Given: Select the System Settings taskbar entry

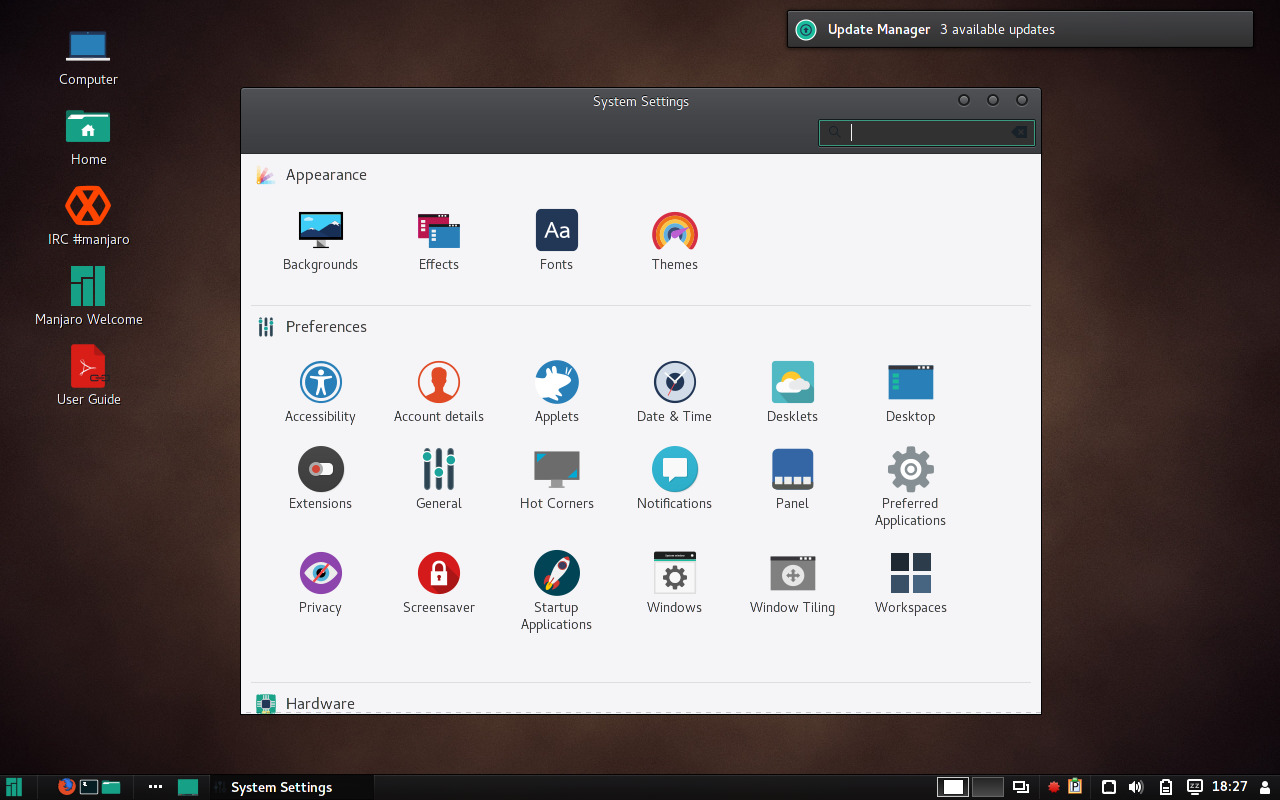Looking at the screenshot, I should pos(292,787).
